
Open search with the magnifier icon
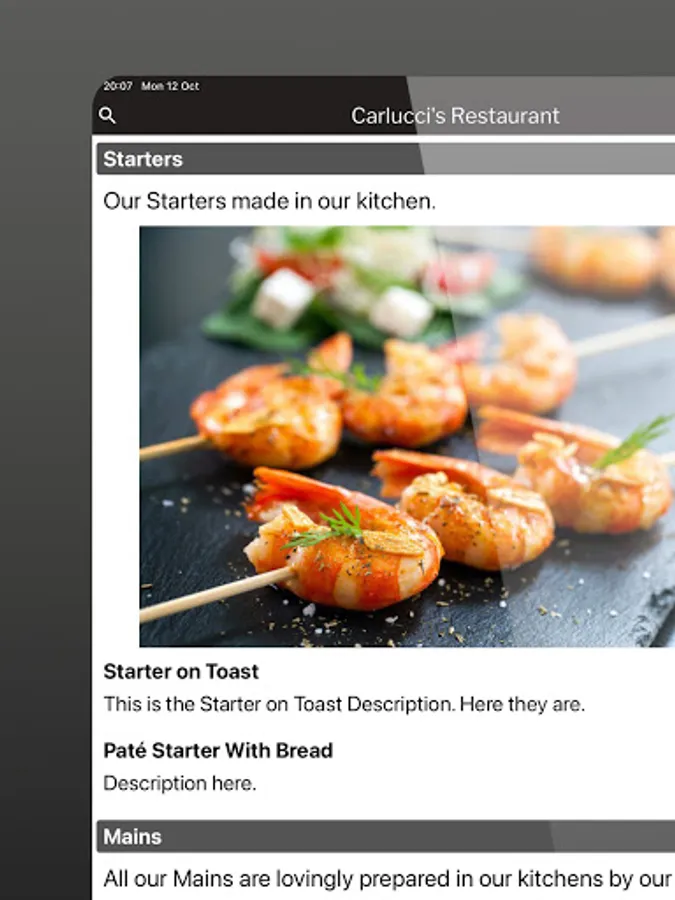click(107, 115)
